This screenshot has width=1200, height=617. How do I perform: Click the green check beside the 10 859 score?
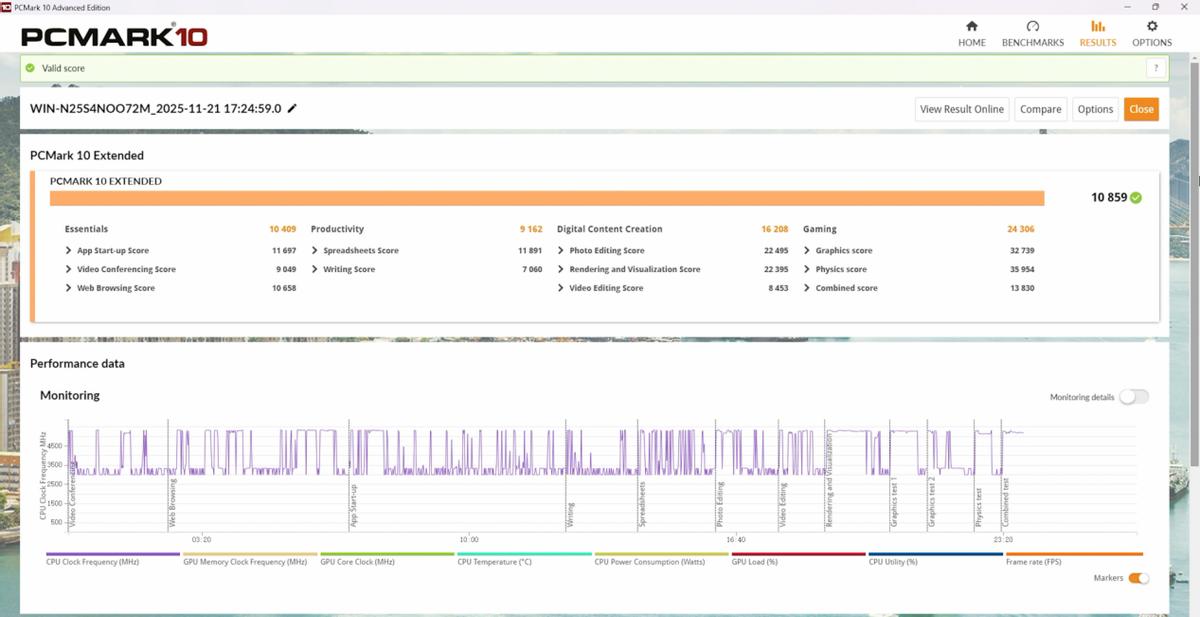[1135, 198]
